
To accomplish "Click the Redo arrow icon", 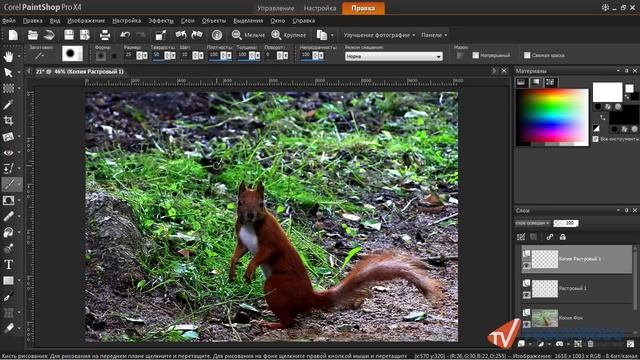I will pos(141,35).
